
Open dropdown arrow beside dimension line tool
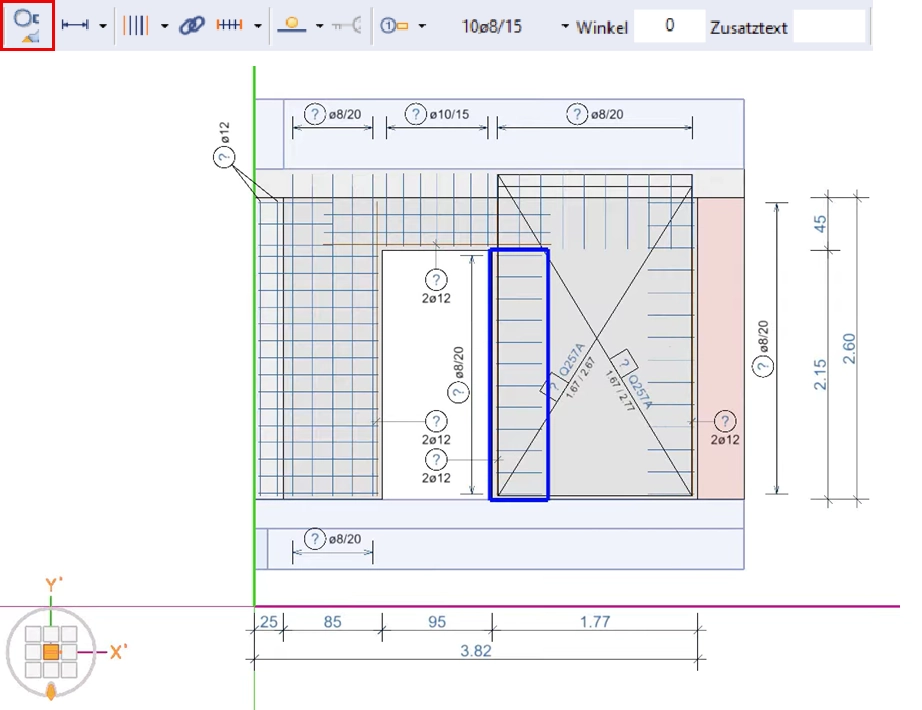tap(103, 27)
